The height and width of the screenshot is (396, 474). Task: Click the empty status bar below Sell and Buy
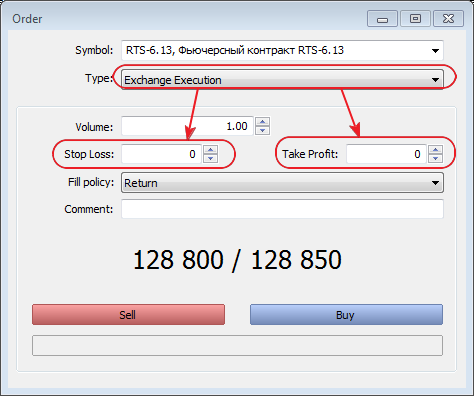237,346
